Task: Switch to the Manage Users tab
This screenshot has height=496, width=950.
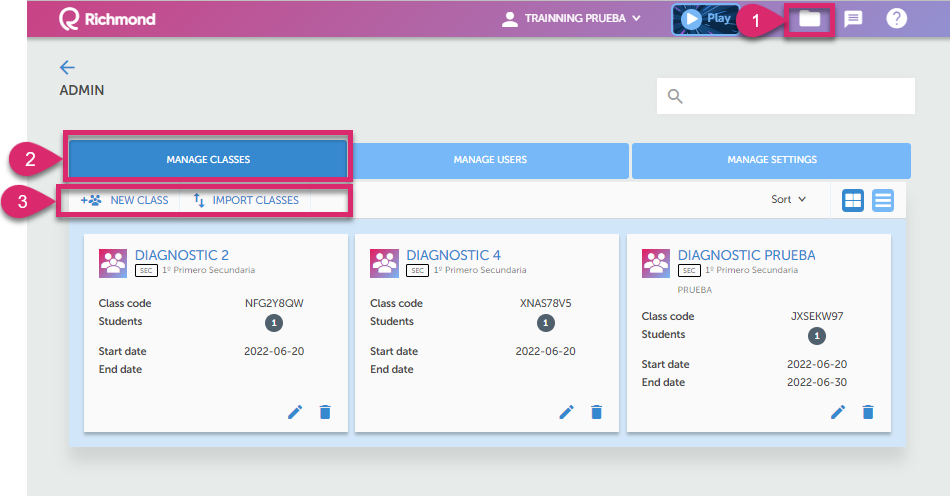Action: [x=490, y=160]
